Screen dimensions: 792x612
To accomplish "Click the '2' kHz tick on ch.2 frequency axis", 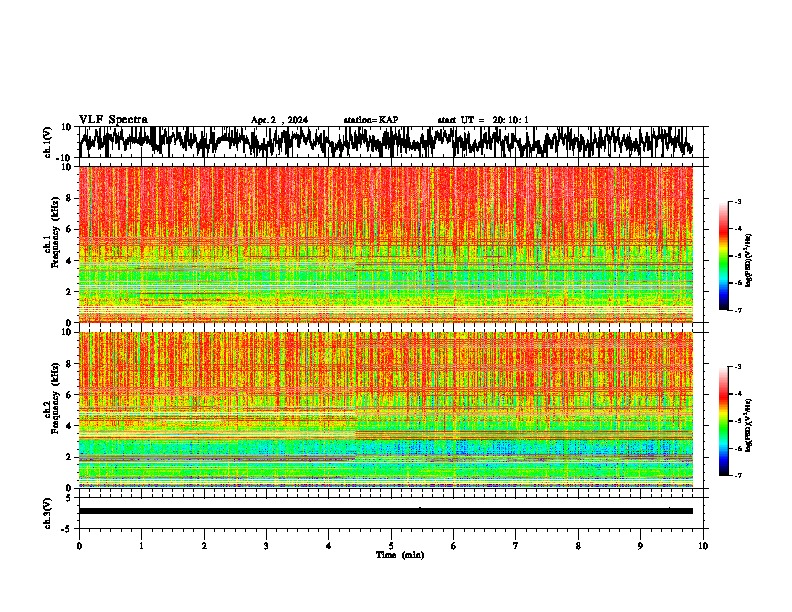I will tap(70, 457).
